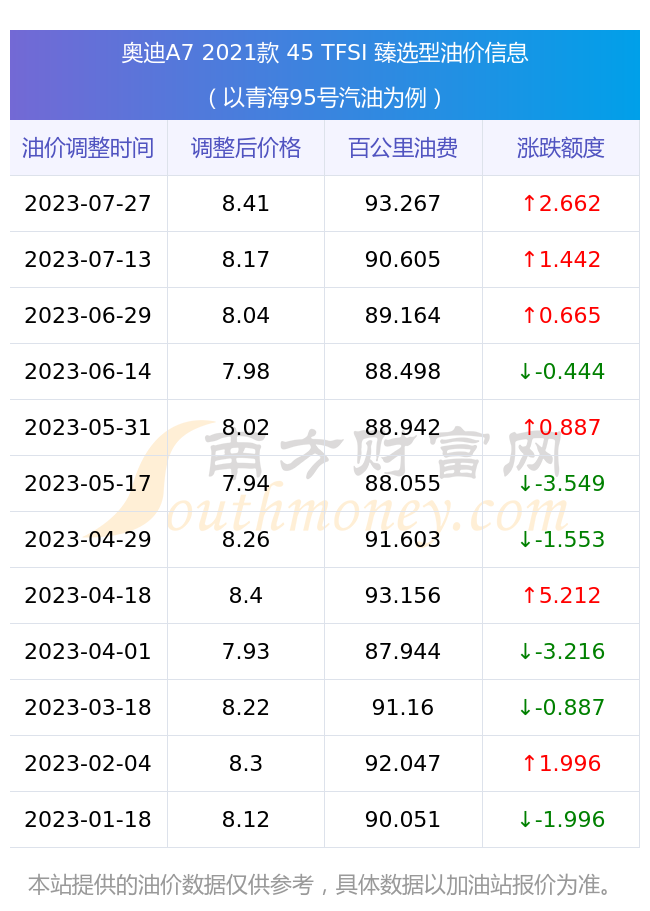Select fuel cost cell 92.047
The image size is (650, 911).
click(x=403, y=763)
